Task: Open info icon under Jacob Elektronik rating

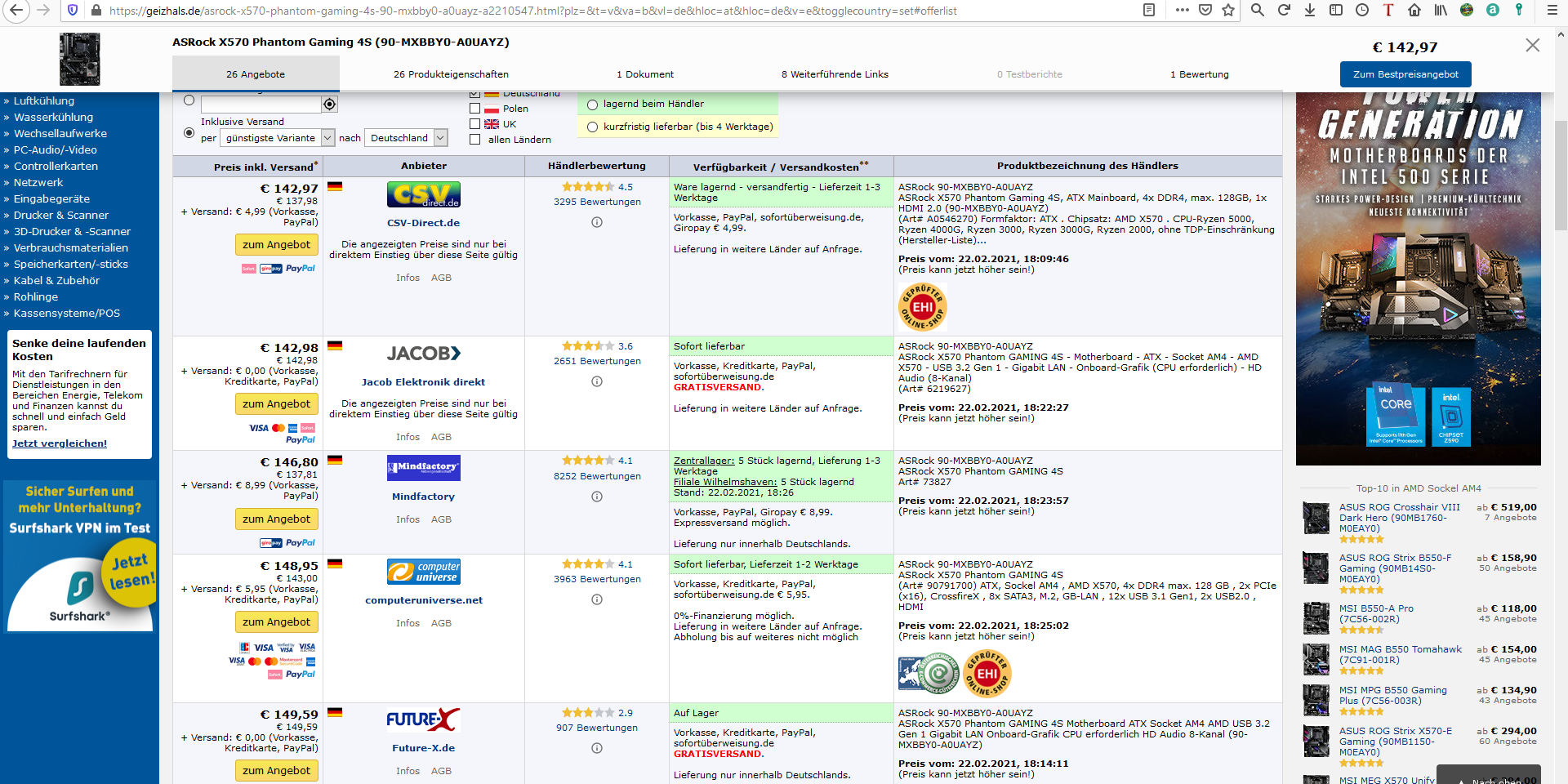Action: tap(597, 381)
